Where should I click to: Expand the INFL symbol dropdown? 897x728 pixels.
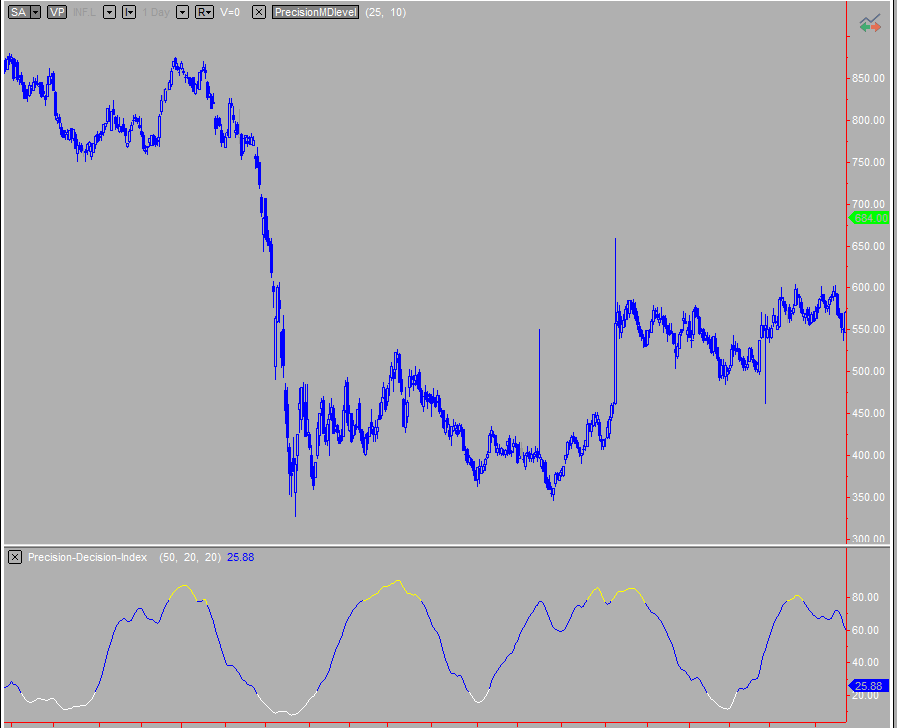pyautogui.click(x=109, y=12)
